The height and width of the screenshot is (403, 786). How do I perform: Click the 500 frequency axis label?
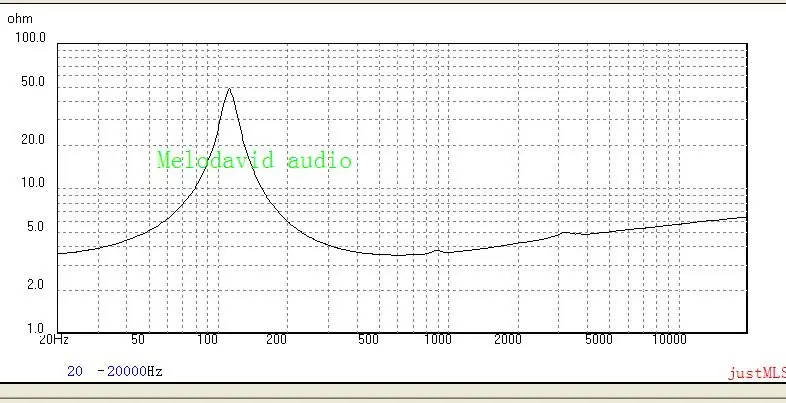coord(368,339)
